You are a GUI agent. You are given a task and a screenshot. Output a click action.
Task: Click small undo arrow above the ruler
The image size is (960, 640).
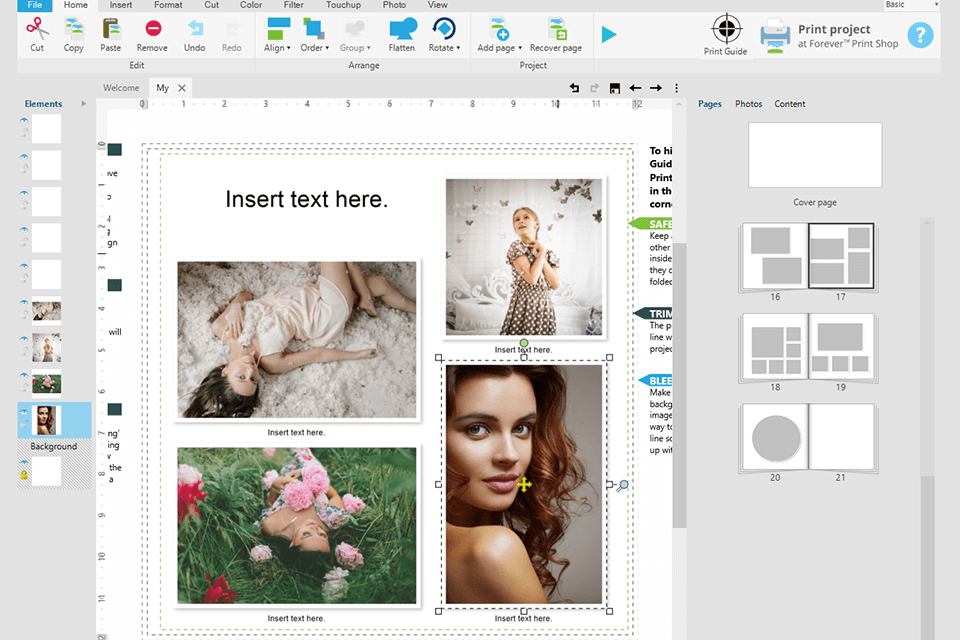tap(574, 88)
